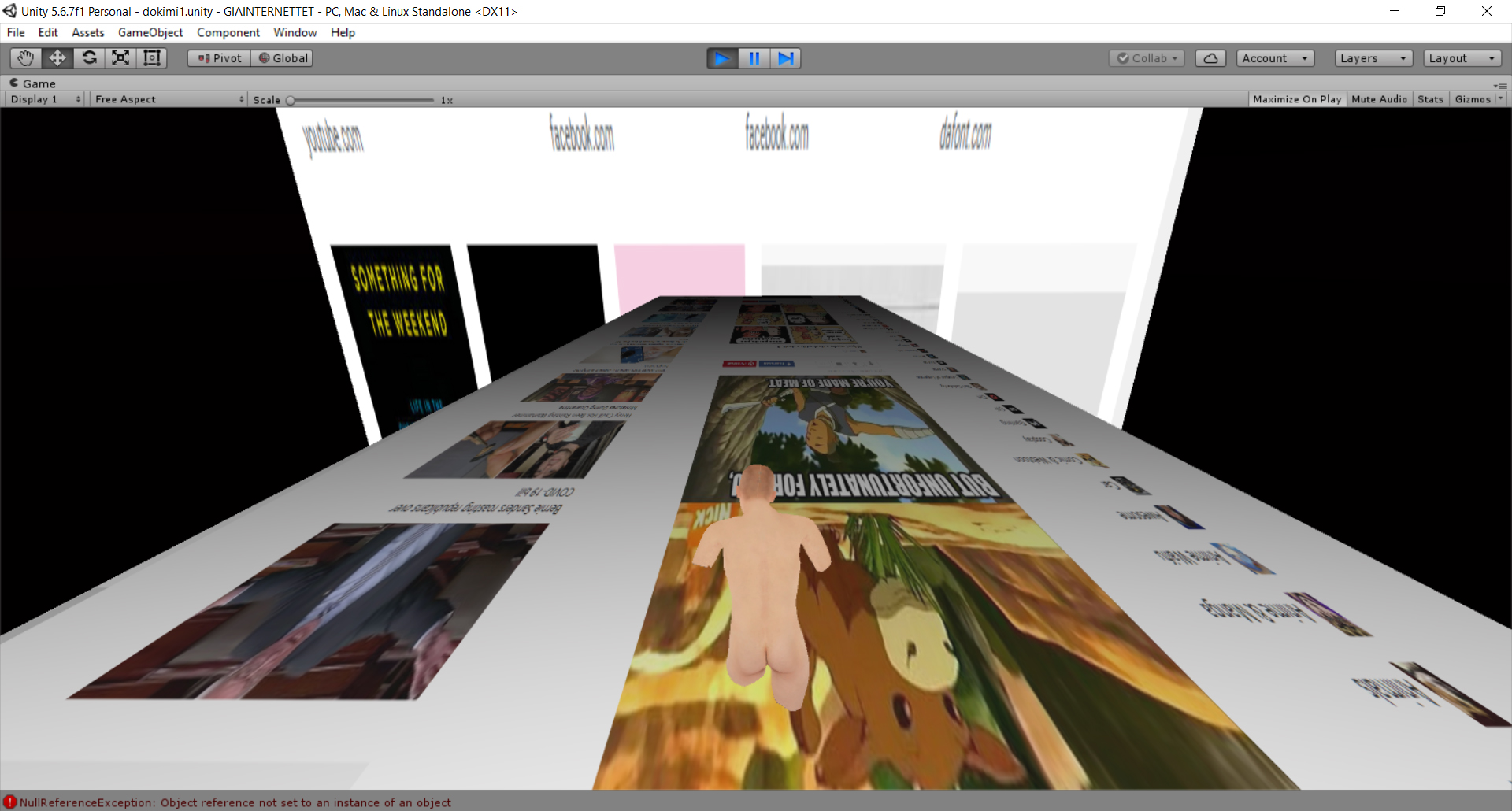Viewport: 1512px width, 811px height.
Task: Step forward one frame
Action: click(785, 58)
